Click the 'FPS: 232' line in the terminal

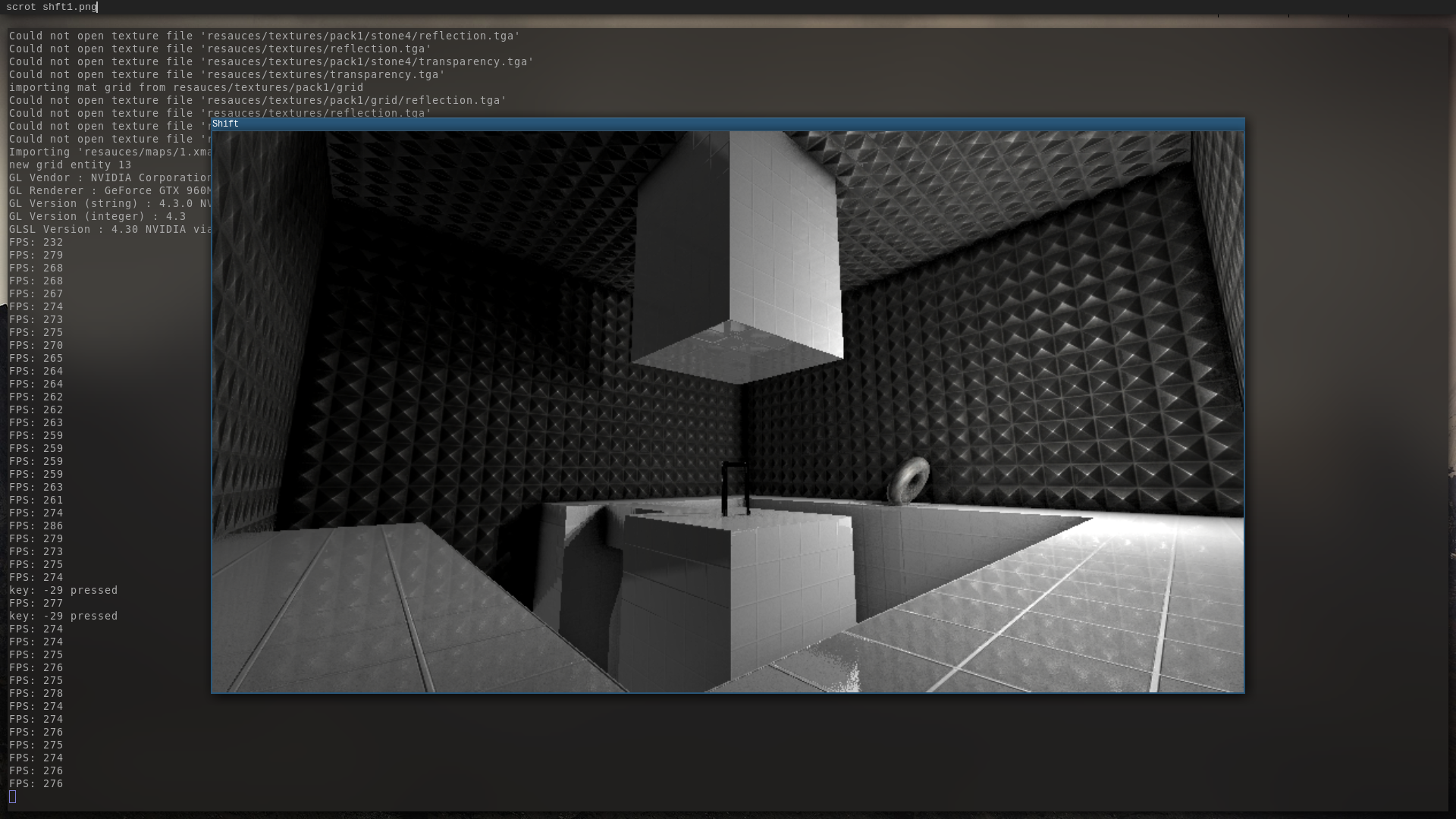(x=36, y=243)
